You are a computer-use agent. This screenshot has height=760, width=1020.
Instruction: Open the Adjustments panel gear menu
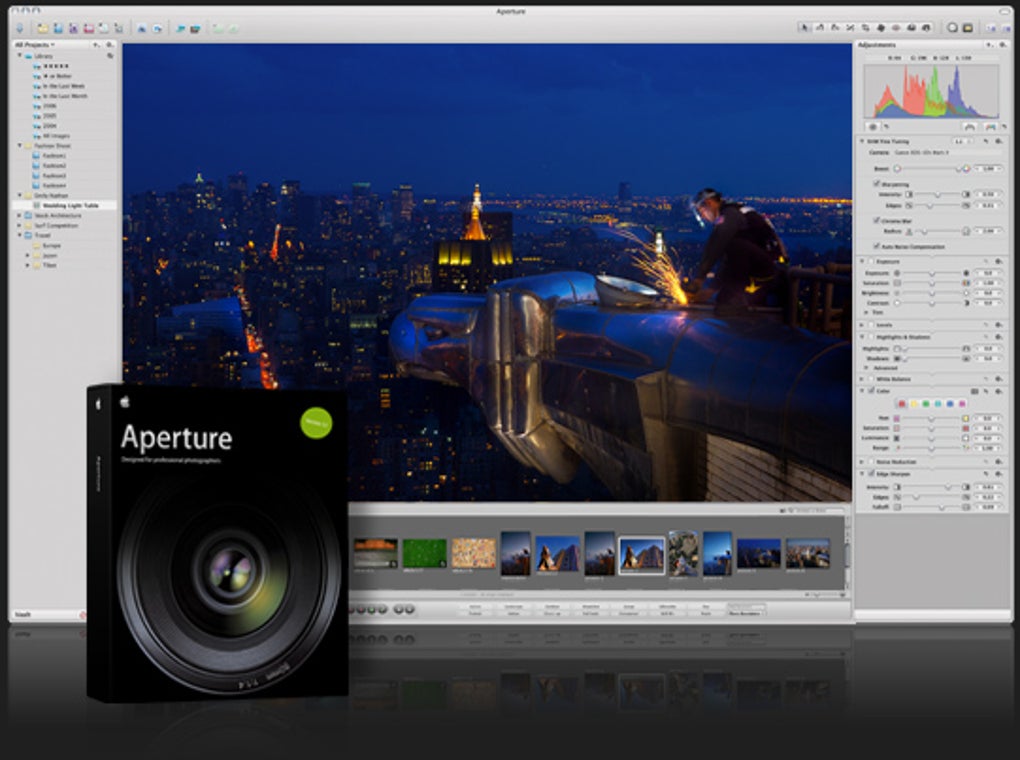point(1002,44)
